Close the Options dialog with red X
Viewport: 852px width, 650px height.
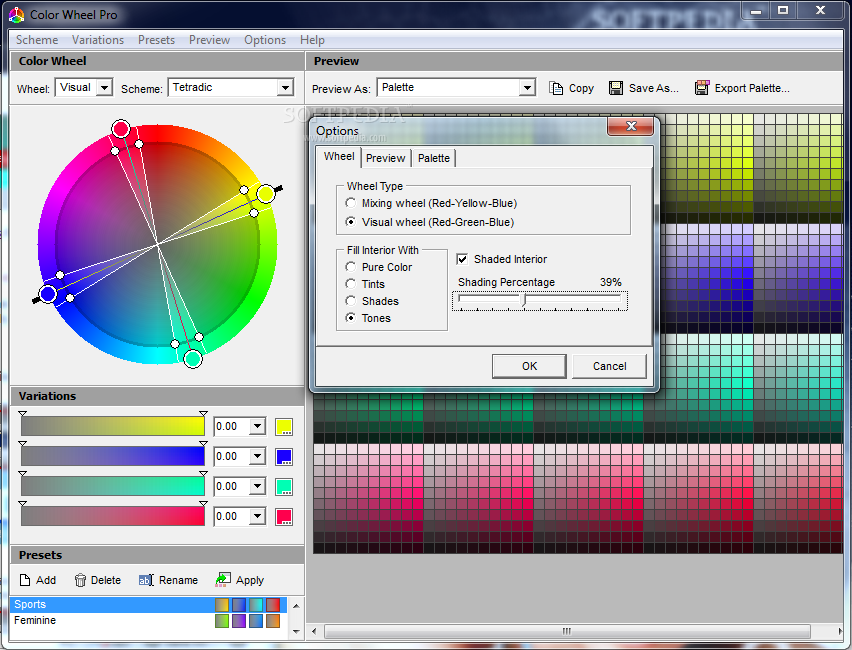[630, 126]
